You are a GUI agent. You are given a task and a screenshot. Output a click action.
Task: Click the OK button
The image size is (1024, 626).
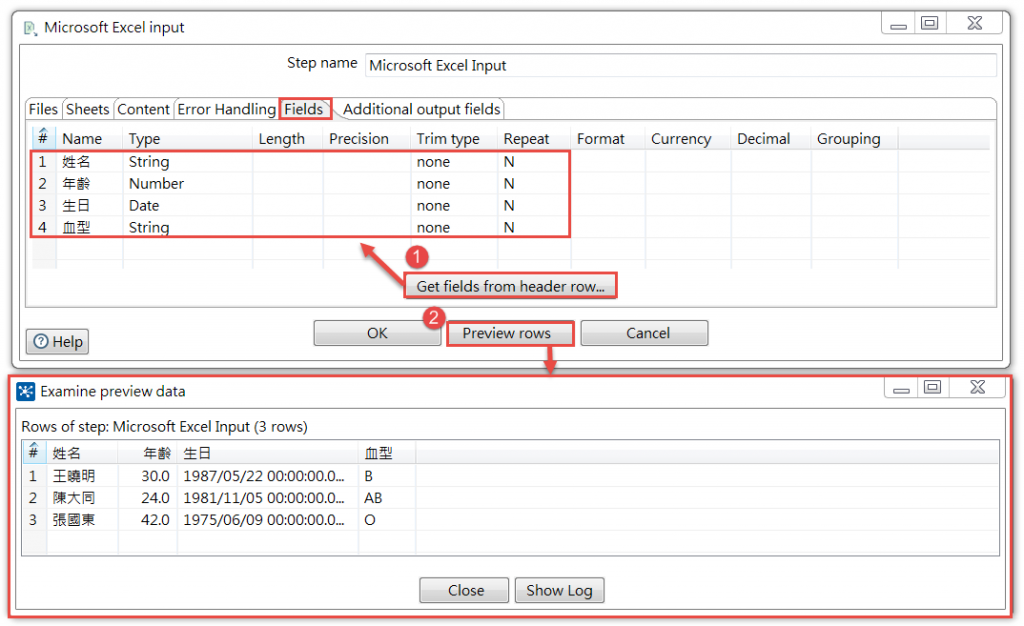pyautogui.click(x=377, y=333)
